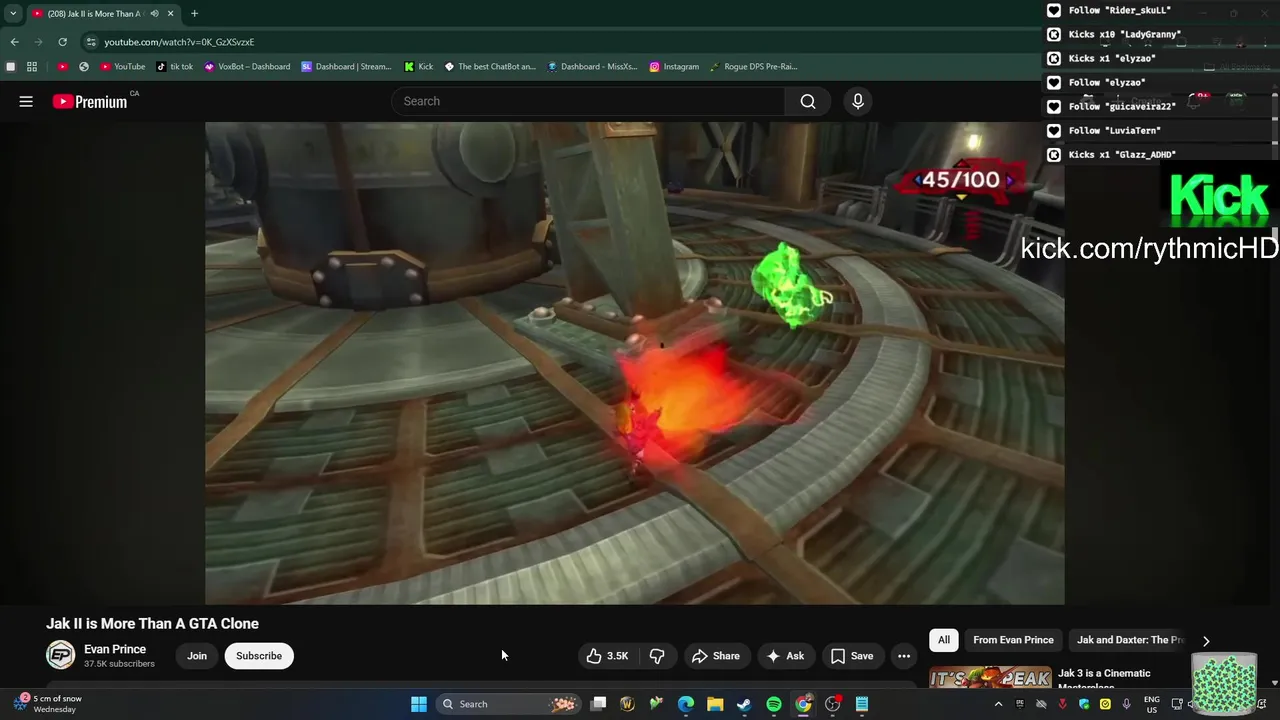Open Spotify from taskbar
This screenshot has width=1280, height=720.
[774, 704]
